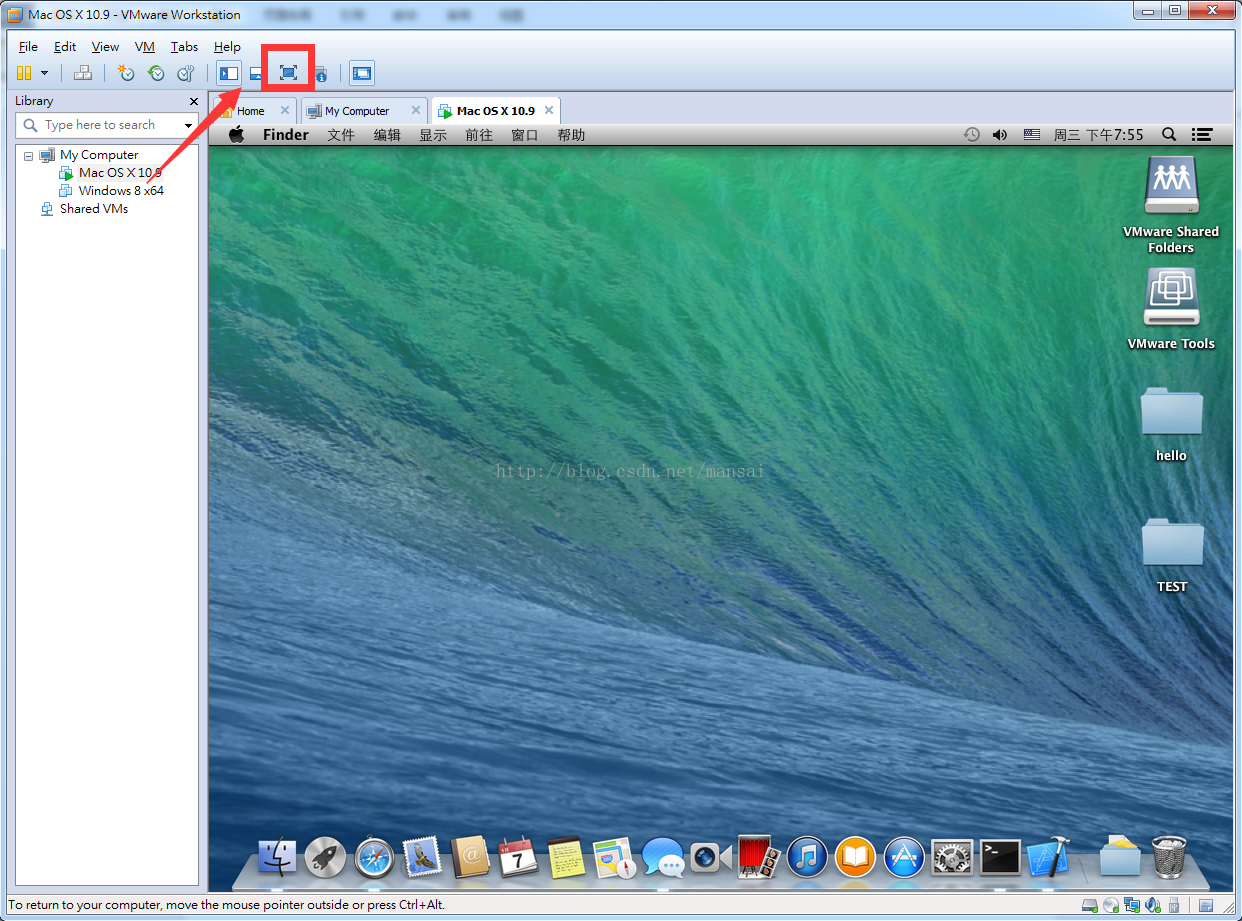Image resolution: width=1242 pixels, height=921 pixels.
Task: Open the Tabs menu
Action: tap(184, 47)
